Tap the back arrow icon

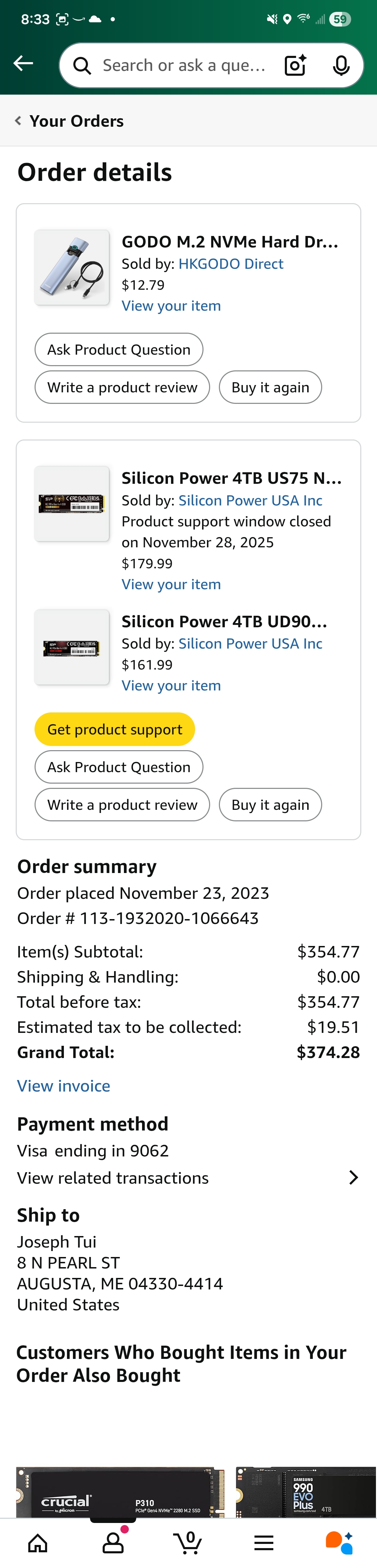tap(23, 63)
